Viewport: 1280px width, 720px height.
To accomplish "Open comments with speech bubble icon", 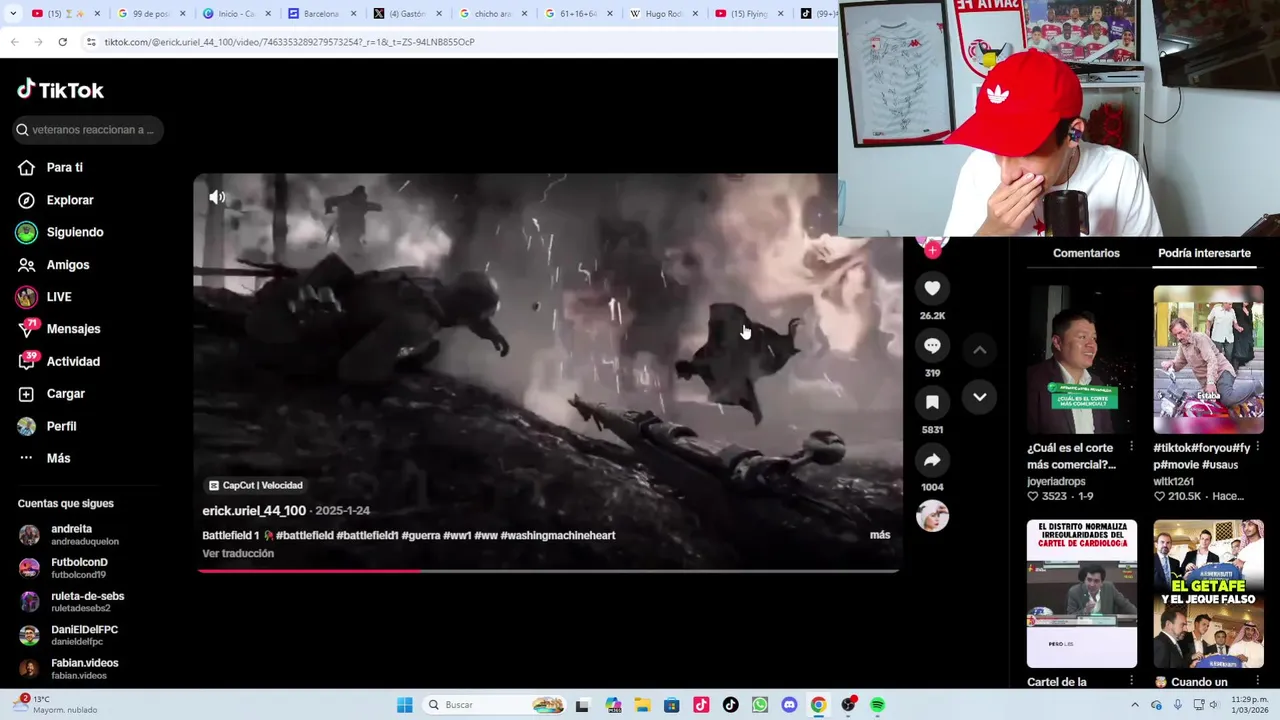I will click(x=932, y=346).
